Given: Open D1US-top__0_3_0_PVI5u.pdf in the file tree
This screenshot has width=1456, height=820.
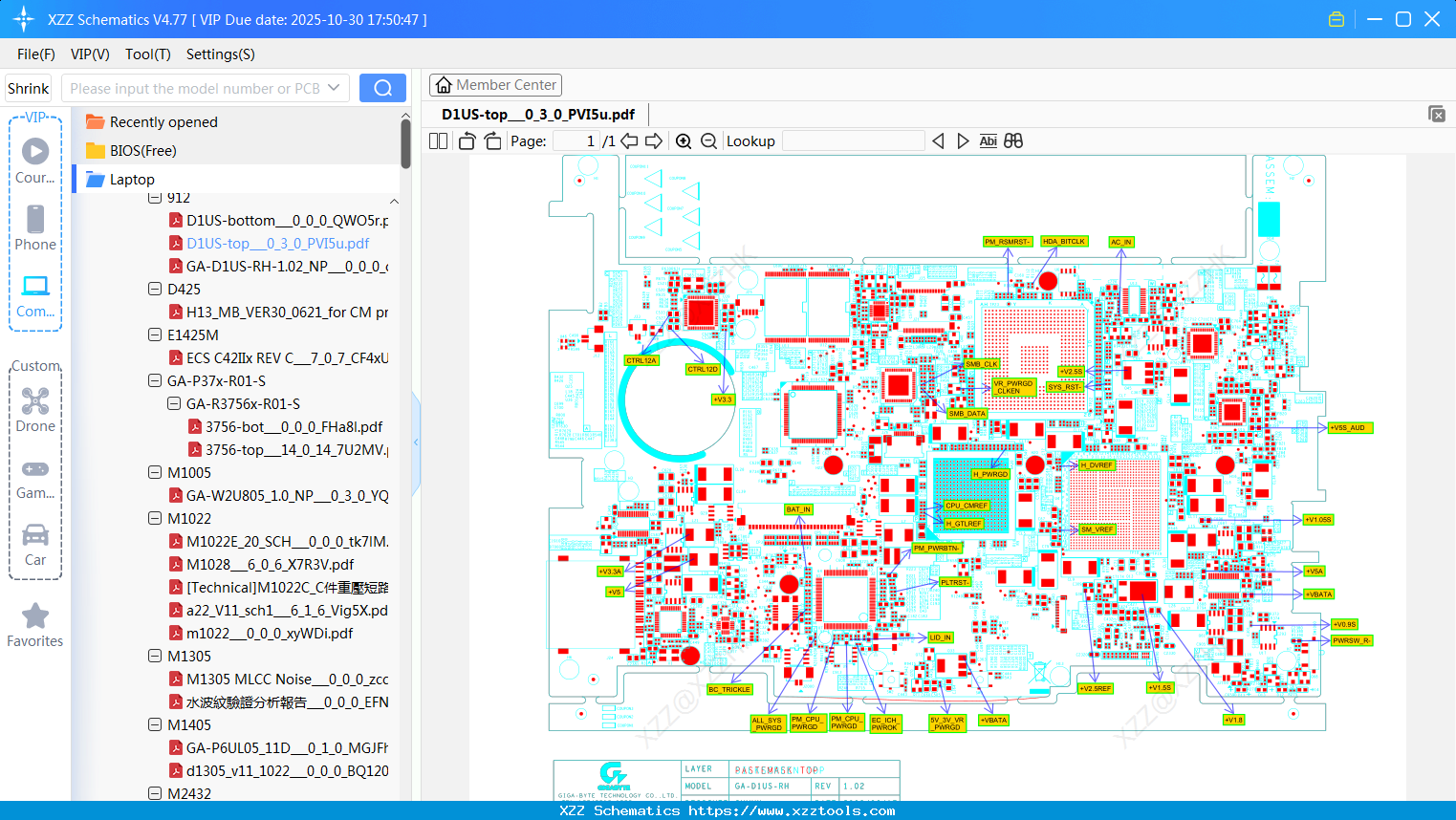Looking at the screenshot, I should click(270, 243).
